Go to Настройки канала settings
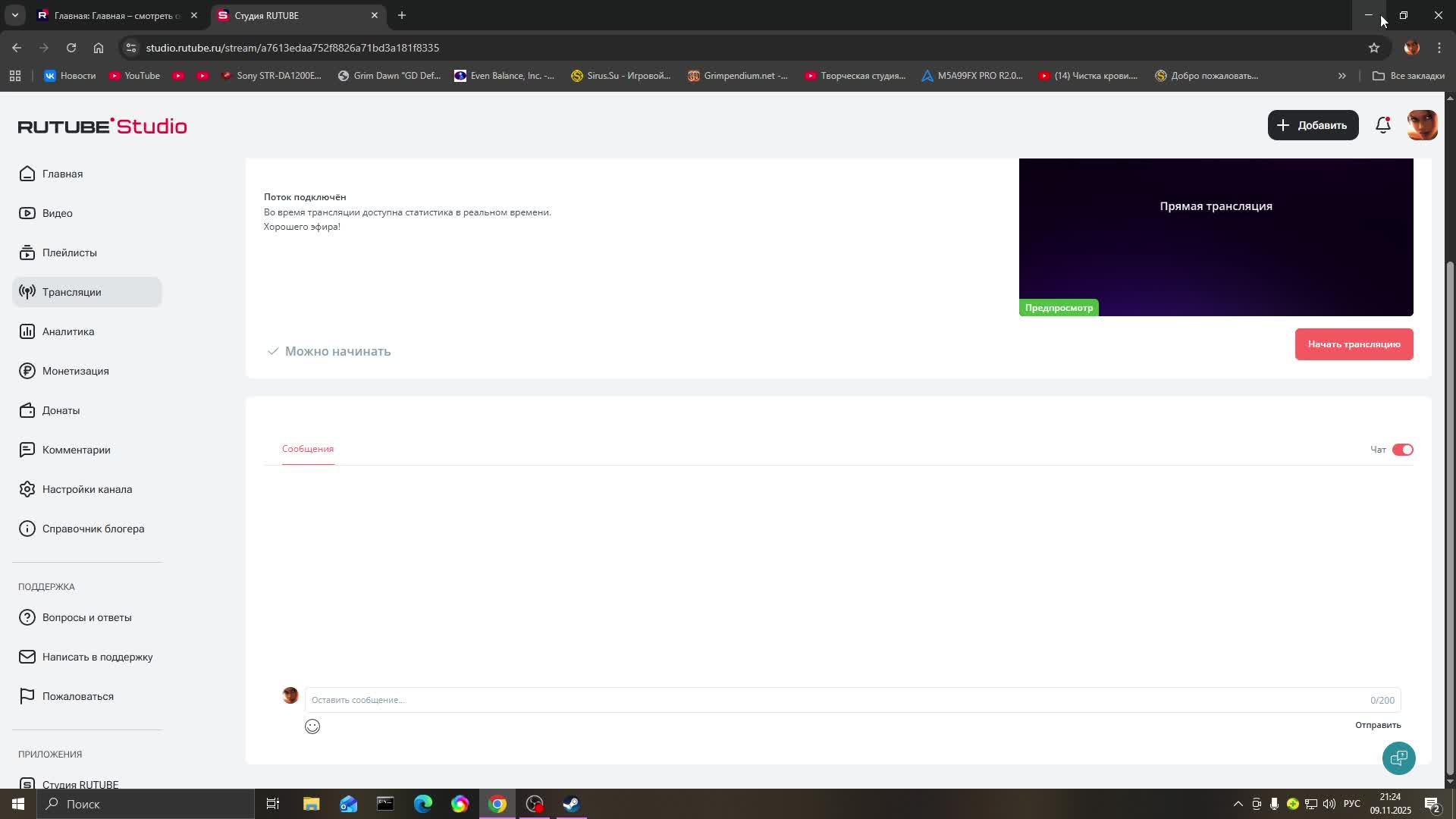This screenshot has width=1456, height=819. pyautogui.click(x=86, y=489)
